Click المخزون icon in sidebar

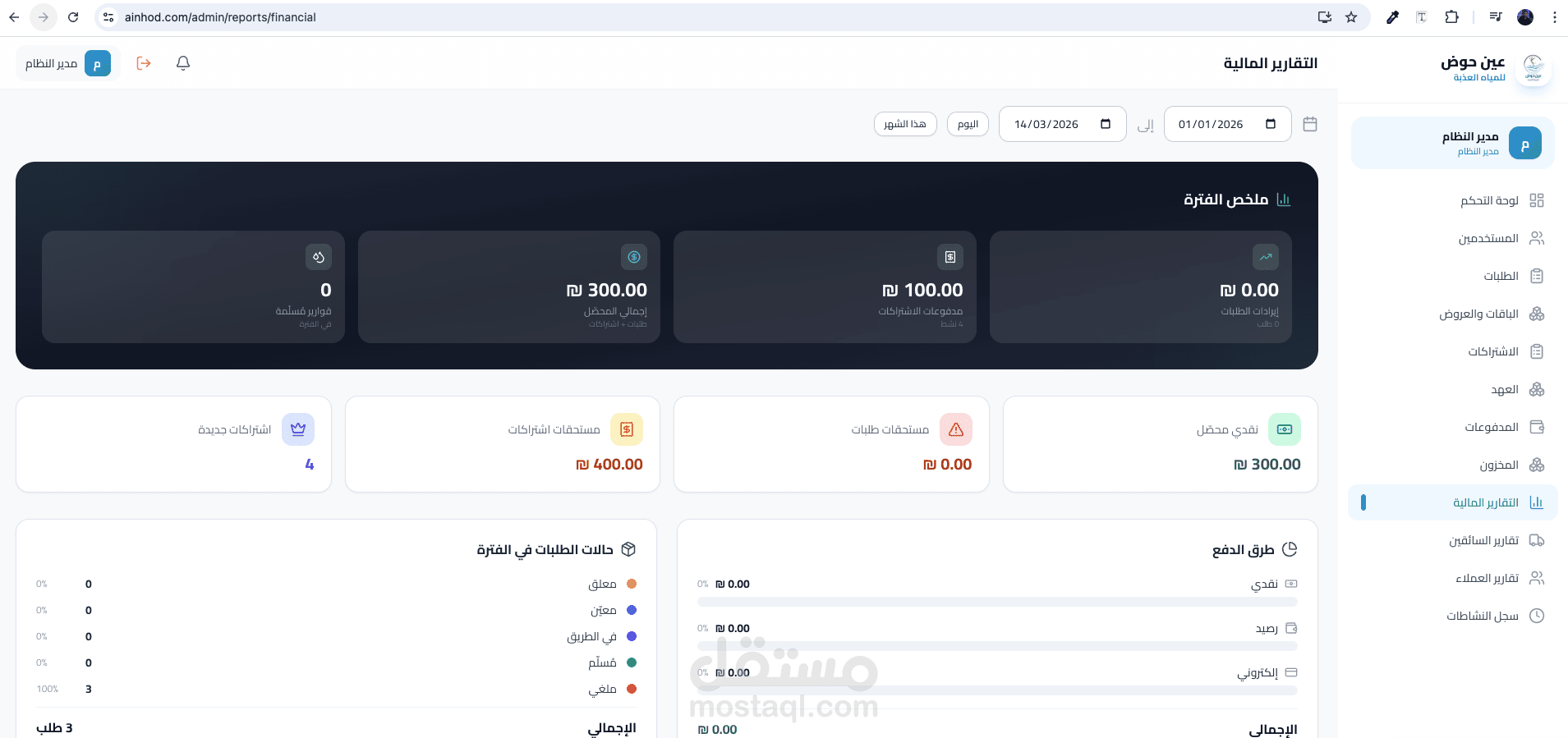point(1537,465)
